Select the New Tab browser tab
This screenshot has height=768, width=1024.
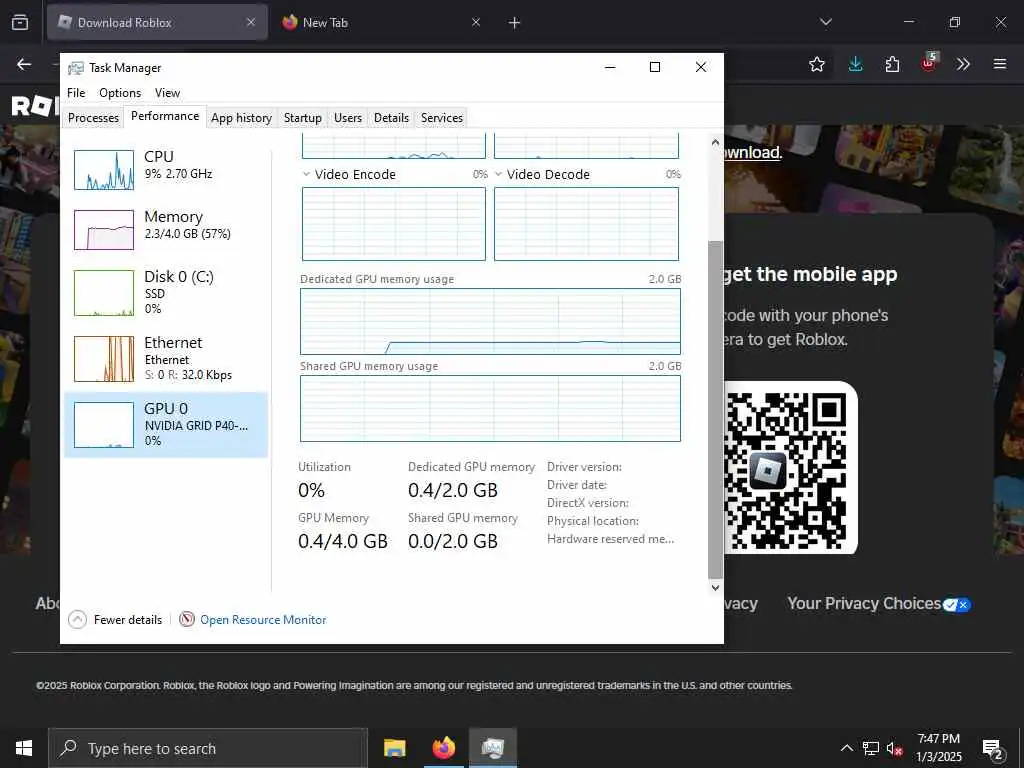380,22
